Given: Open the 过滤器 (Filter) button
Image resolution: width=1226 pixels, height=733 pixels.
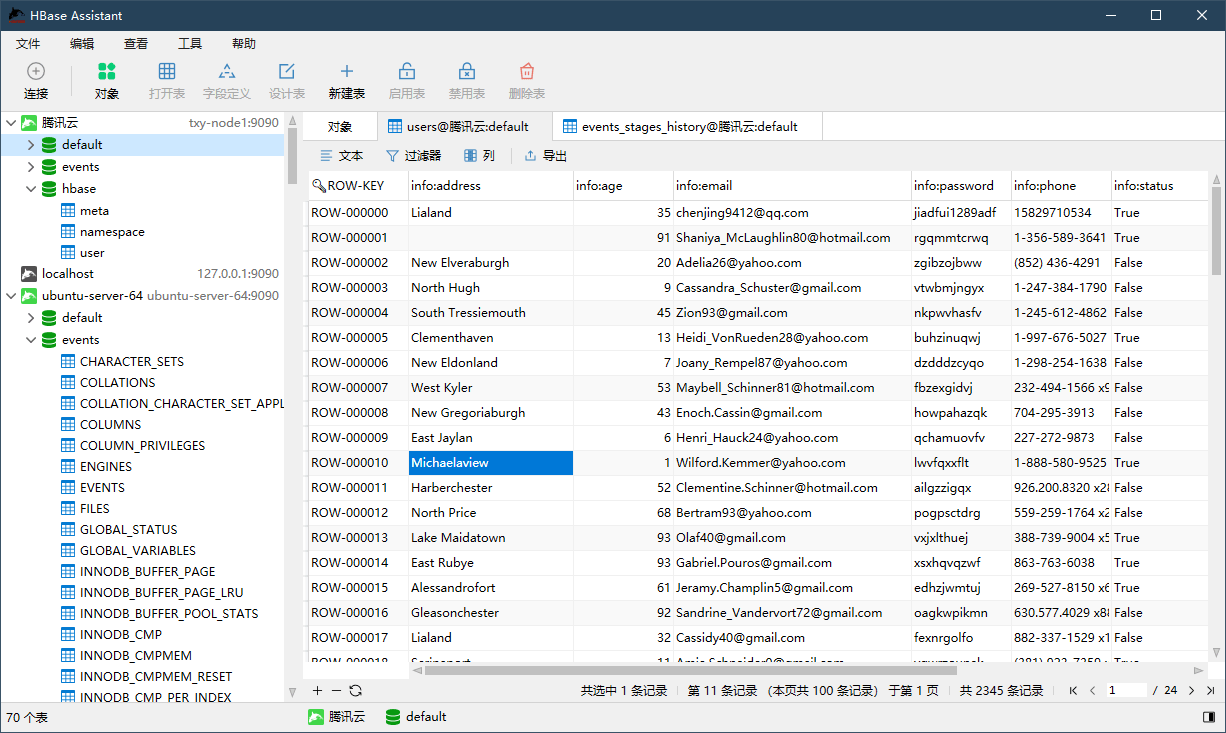Looking at the screenshot, I should coord(414,156).
